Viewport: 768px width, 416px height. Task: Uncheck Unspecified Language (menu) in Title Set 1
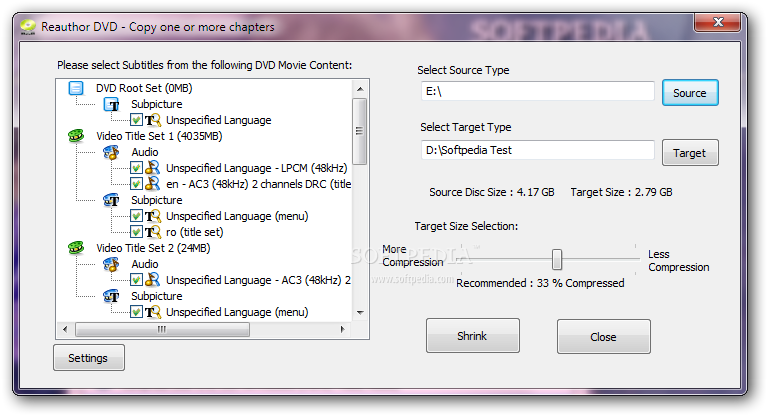[136, 216]
